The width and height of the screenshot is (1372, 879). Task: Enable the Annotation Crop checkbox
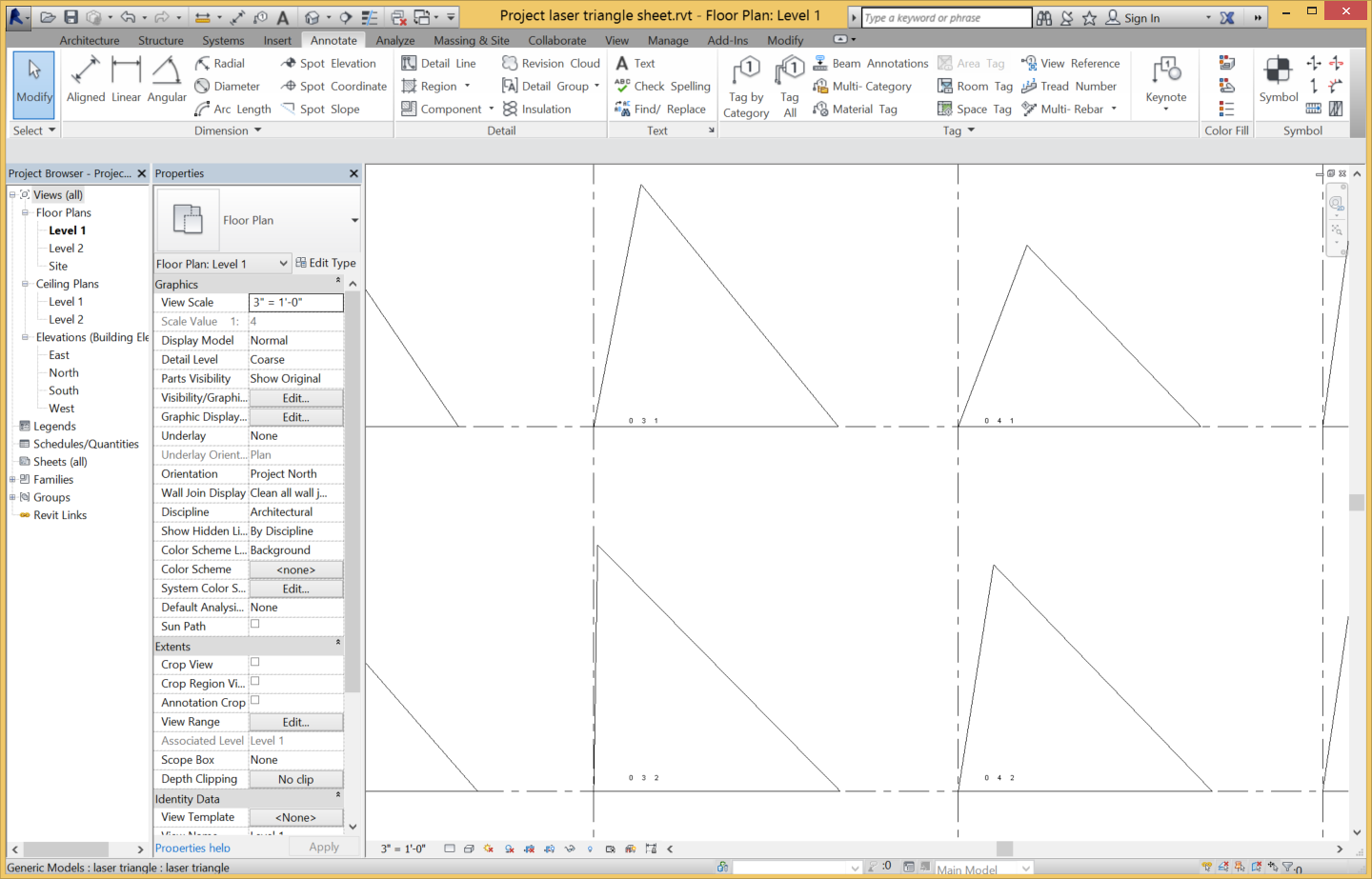[x=255, y=702]
